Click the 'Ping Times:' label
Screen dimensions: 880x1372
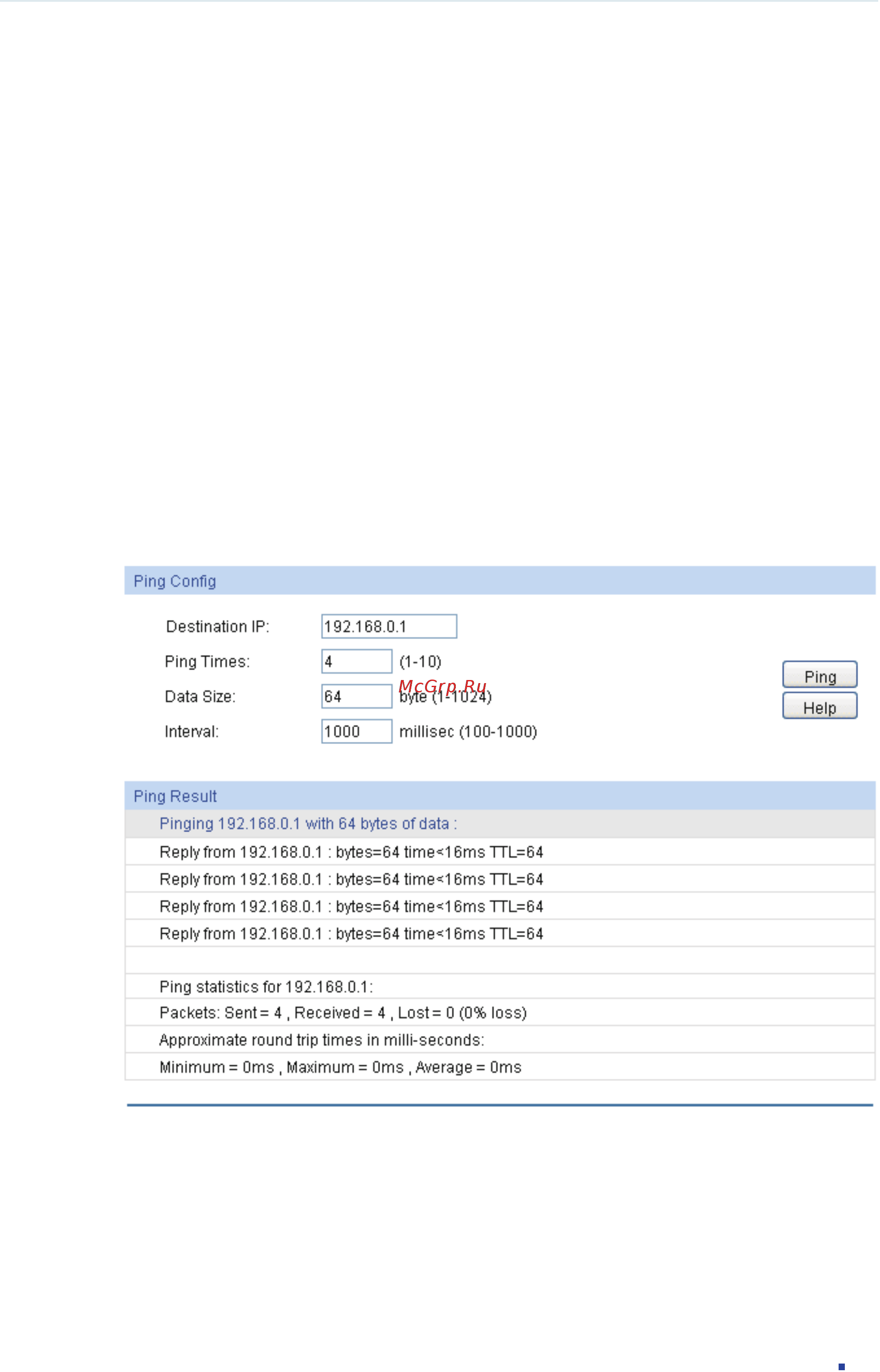(x=207, y=662)
